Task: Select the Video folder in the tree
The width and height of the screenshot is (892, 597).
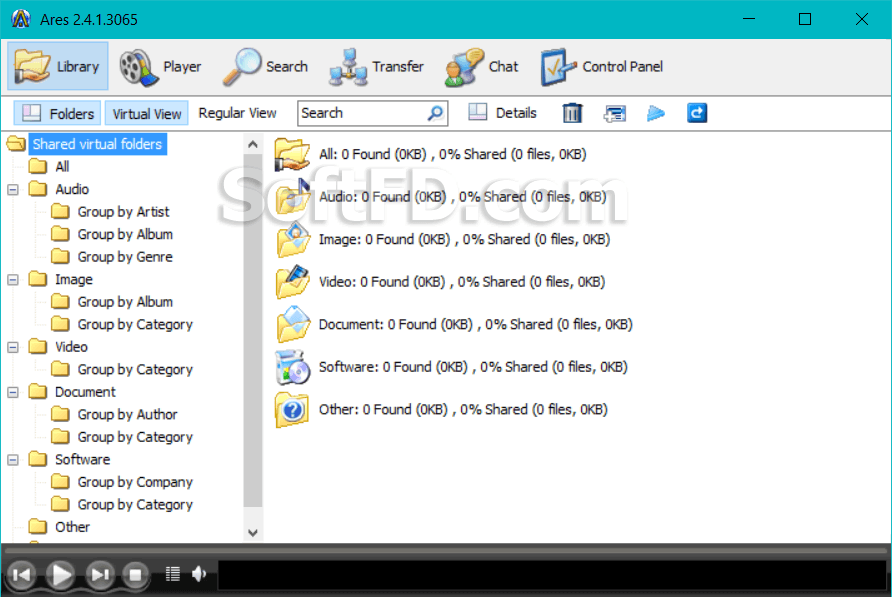Action: pos(71,347)
